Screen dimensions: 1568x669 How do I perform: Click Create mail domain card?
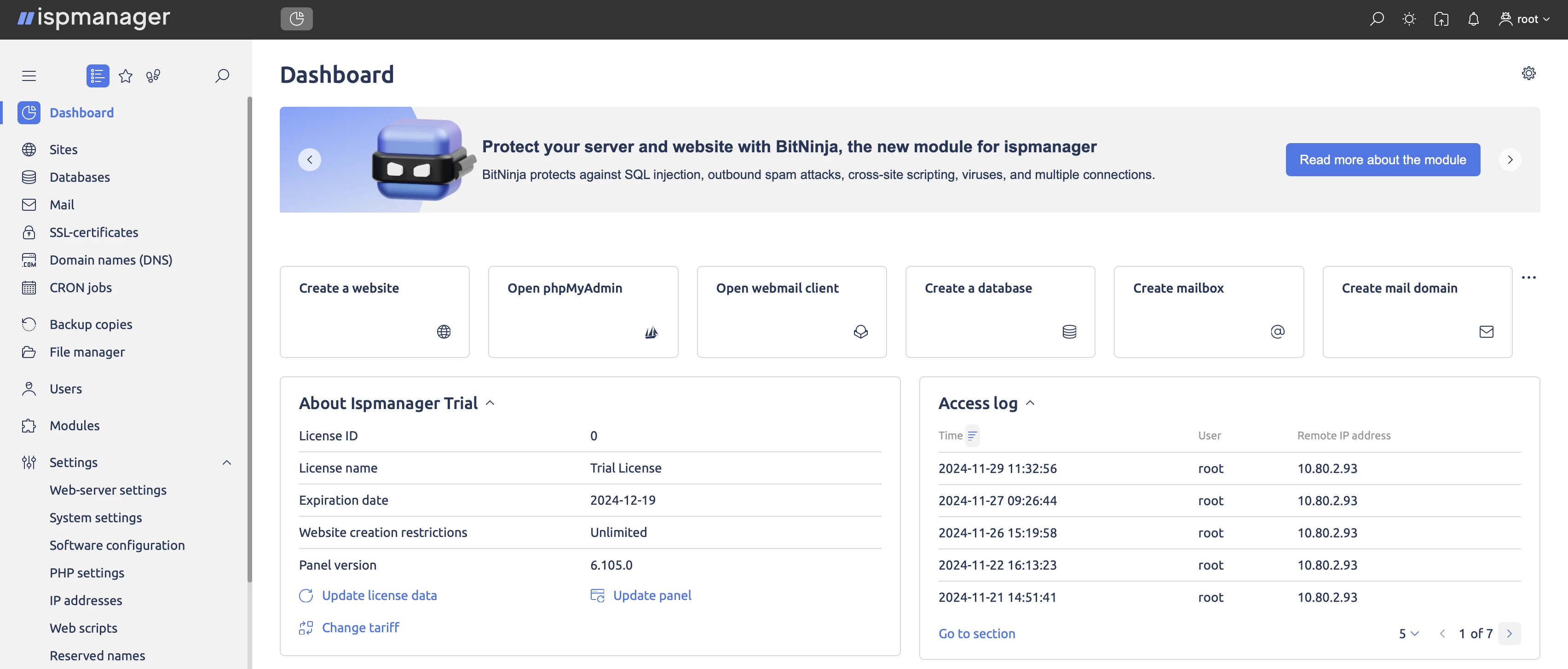coord(1417,311)
